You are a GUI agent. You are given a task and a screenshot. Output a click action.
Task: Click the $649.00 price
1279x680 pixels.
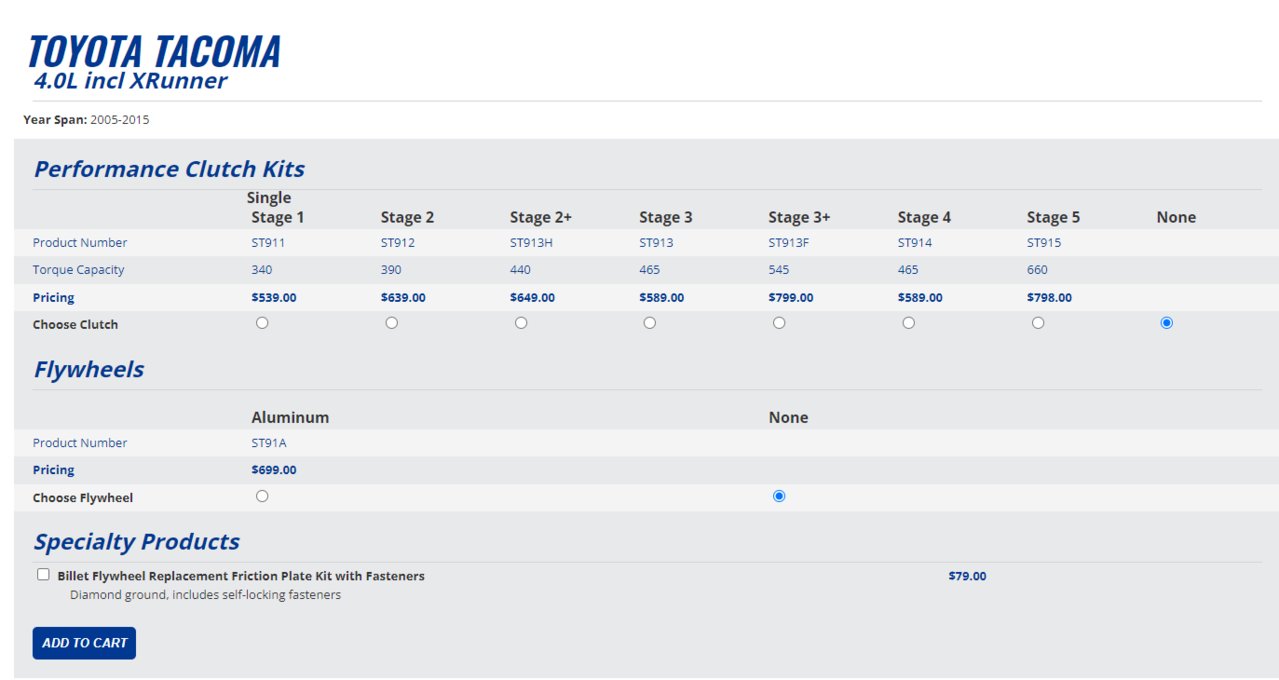point(532,298)
